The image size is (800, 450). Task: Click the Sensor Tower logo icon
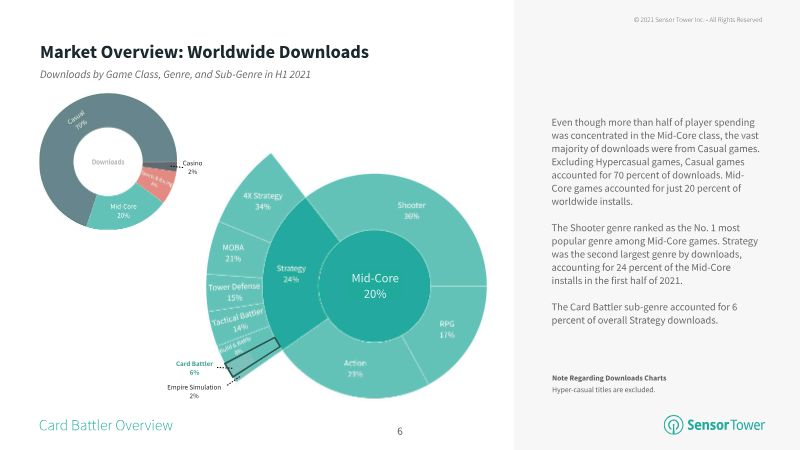tap(673, 424)
